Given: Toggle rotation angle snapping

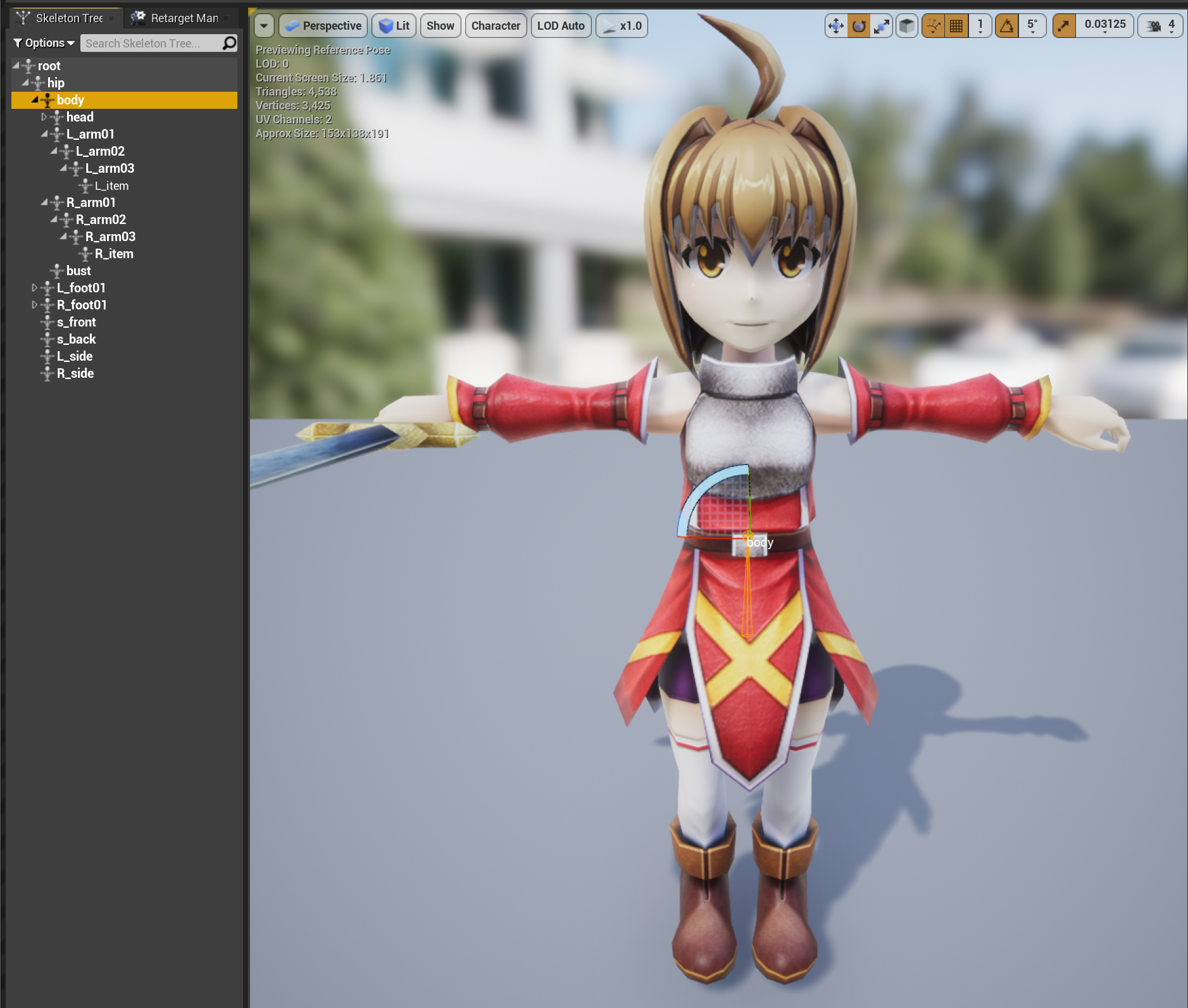Looking at the screenshot, I should tap(1007, 26).
